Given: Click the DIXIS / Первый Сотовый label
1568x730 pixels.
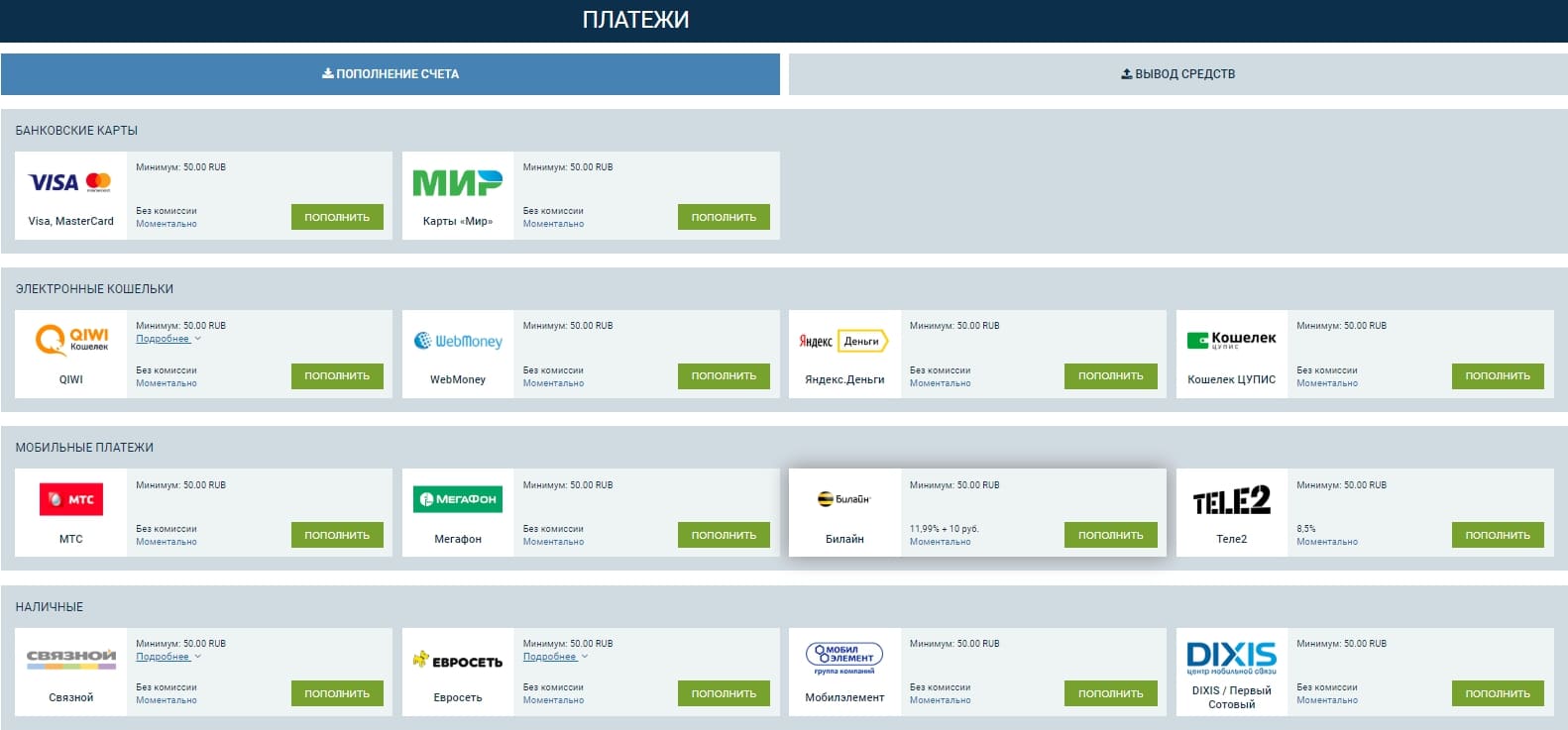Looking at the screenshot, I should (x=1231, y=697).
